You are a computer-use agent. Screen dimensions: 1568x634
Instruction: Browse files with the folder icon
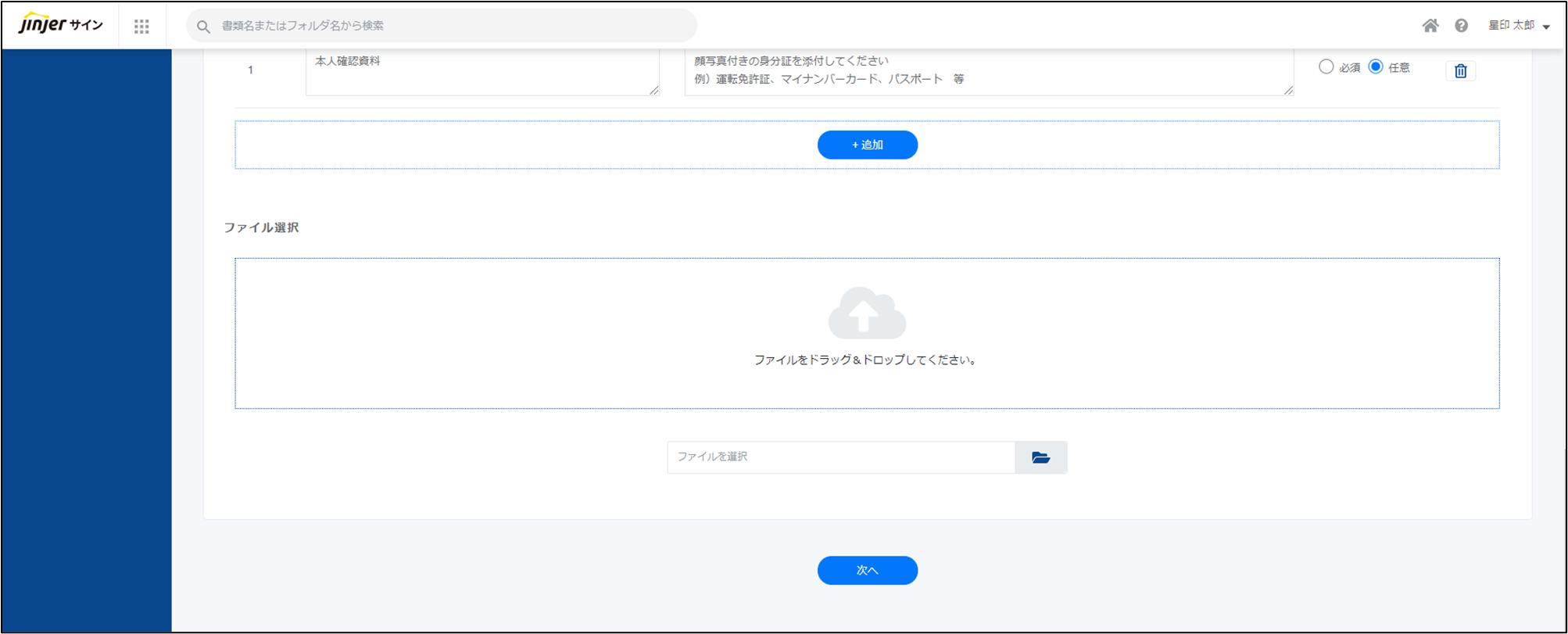click(1040, 457)
